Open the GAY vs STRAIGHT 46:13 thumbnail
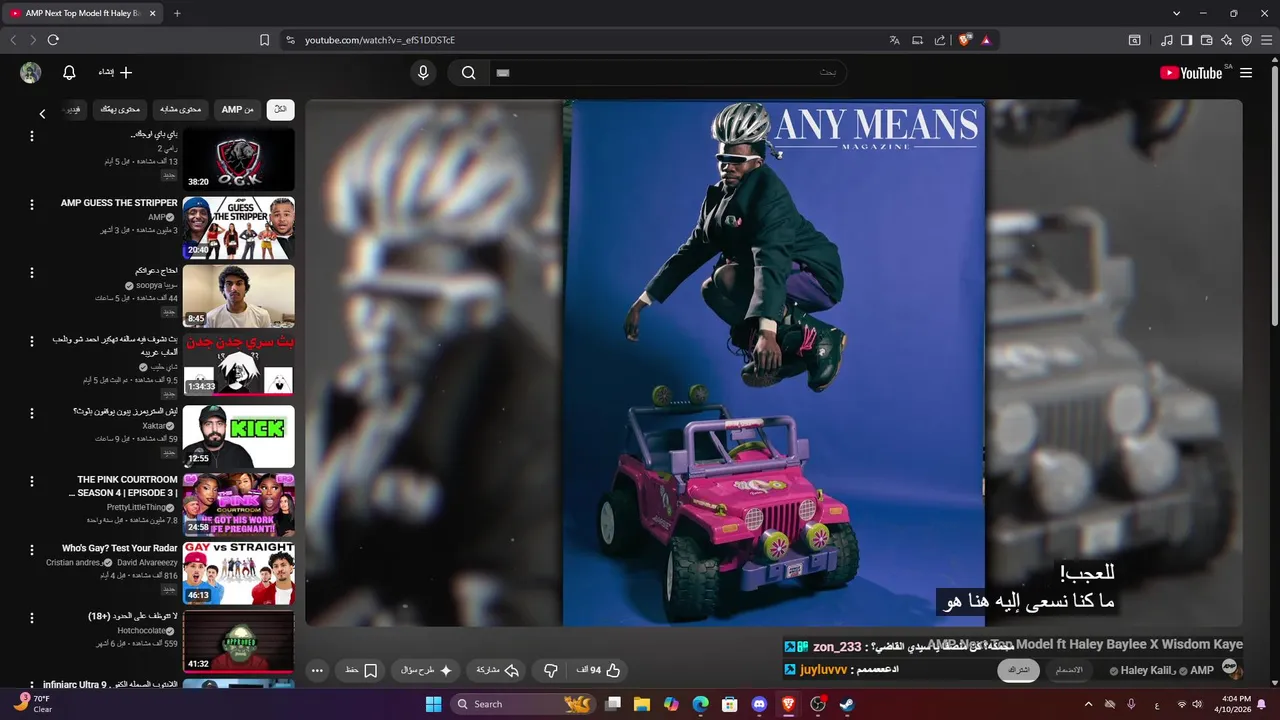This screenshot has height=720, width=1280. pos(238,574)
